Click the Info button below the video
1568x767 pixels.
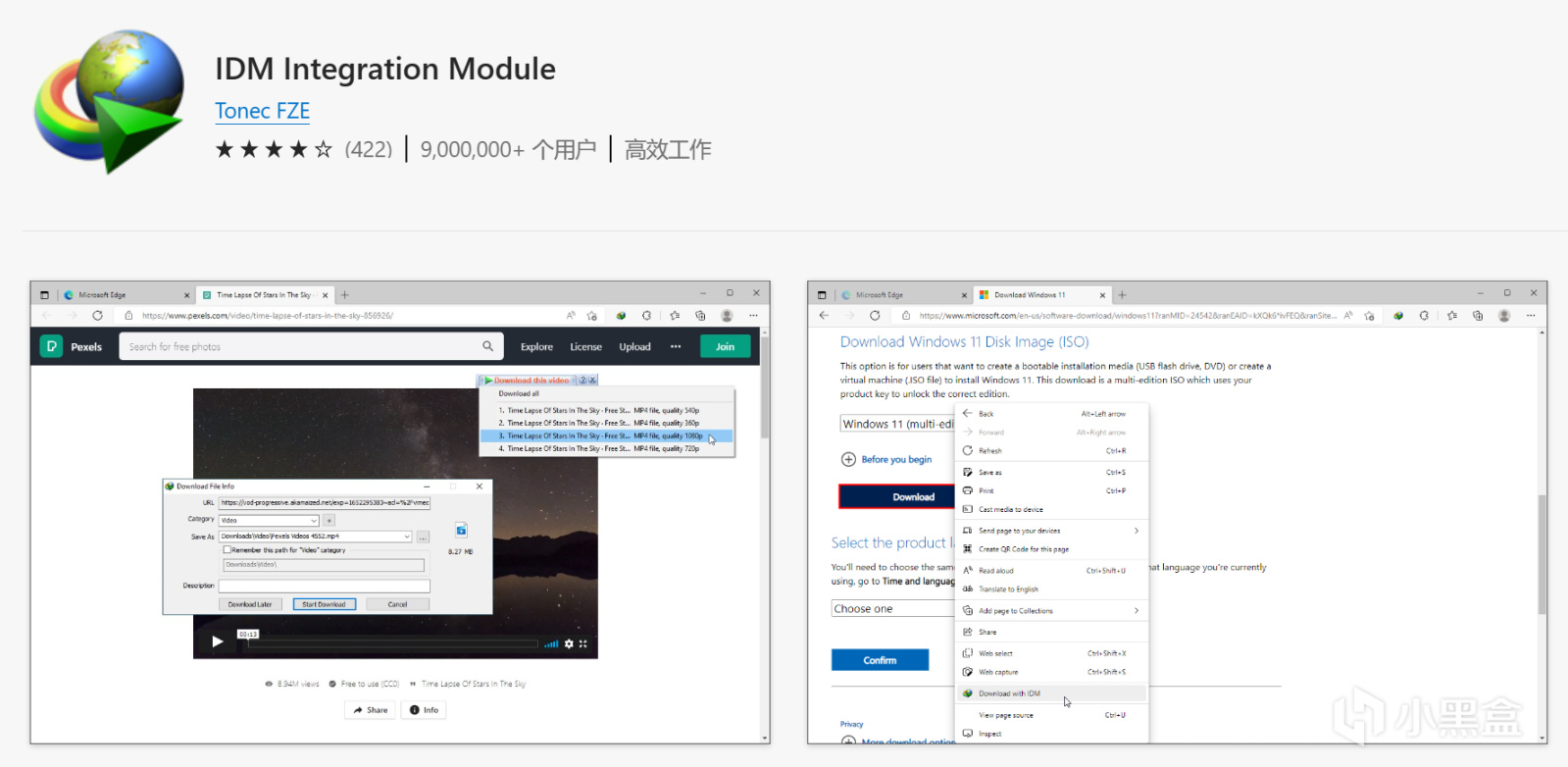(425, 710)
